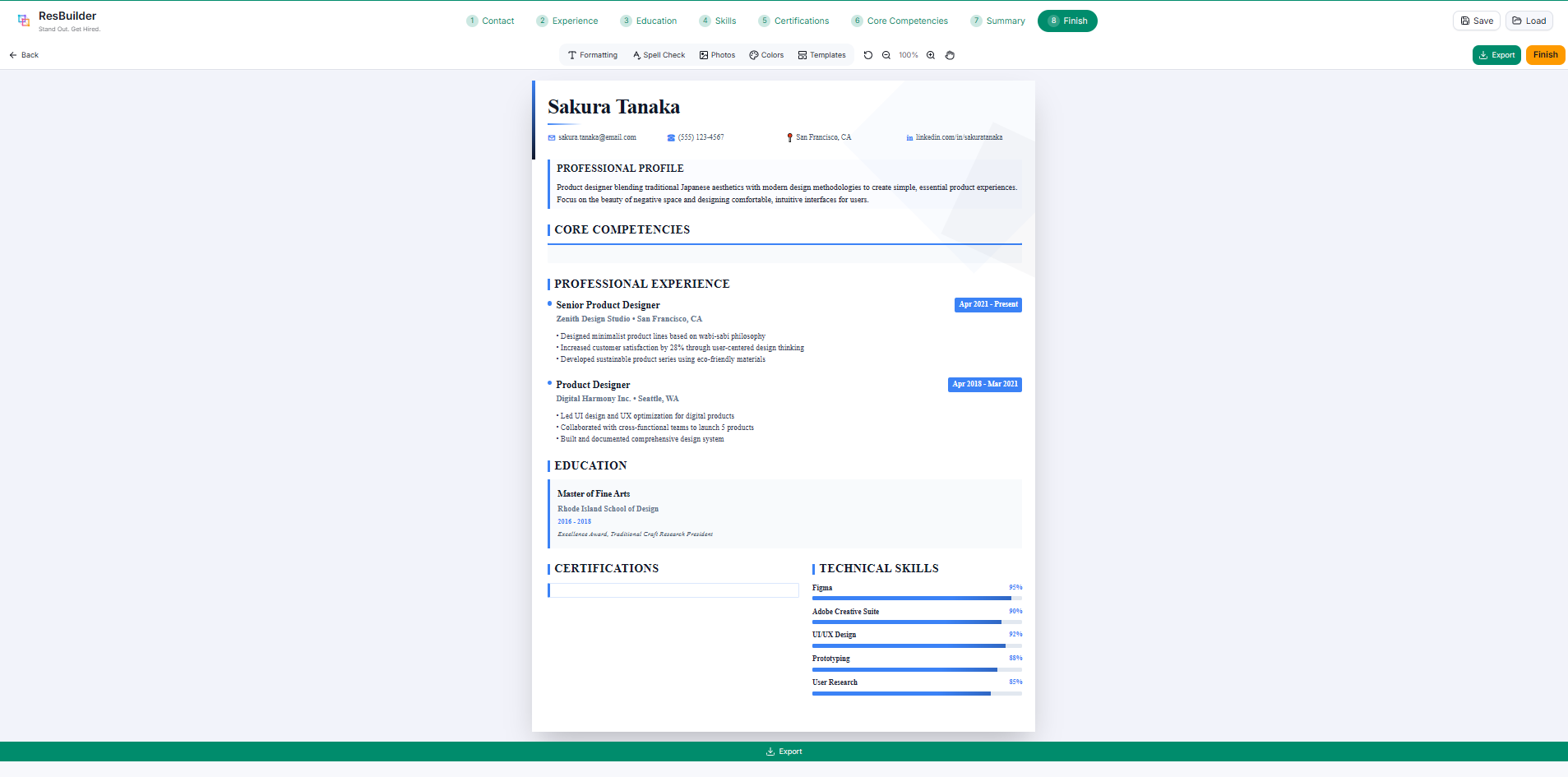The width and height of the screenshot is (1568, 777).
Task: Zoom in the resume preview
Action: coord(931,55)
